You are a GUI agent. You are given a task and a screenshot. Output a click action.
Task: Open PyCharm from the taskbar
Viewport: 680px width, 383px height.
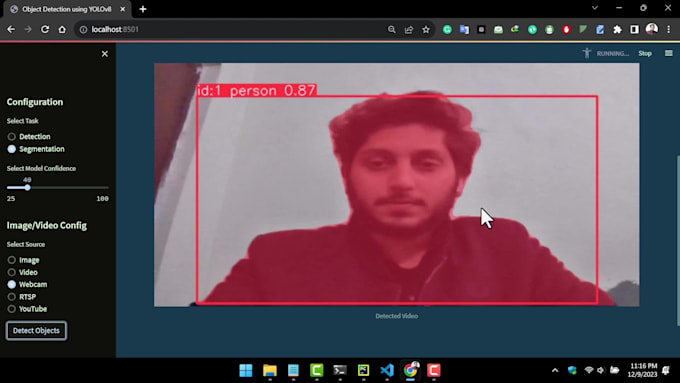click(x=363, y=370)
